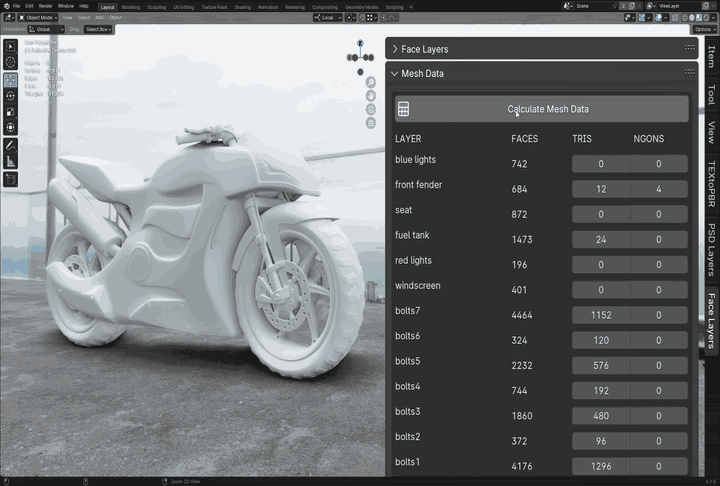Click the front fender NGONS value 4
This screenshot has width=720, height=486.
click(x=659, y=189)
